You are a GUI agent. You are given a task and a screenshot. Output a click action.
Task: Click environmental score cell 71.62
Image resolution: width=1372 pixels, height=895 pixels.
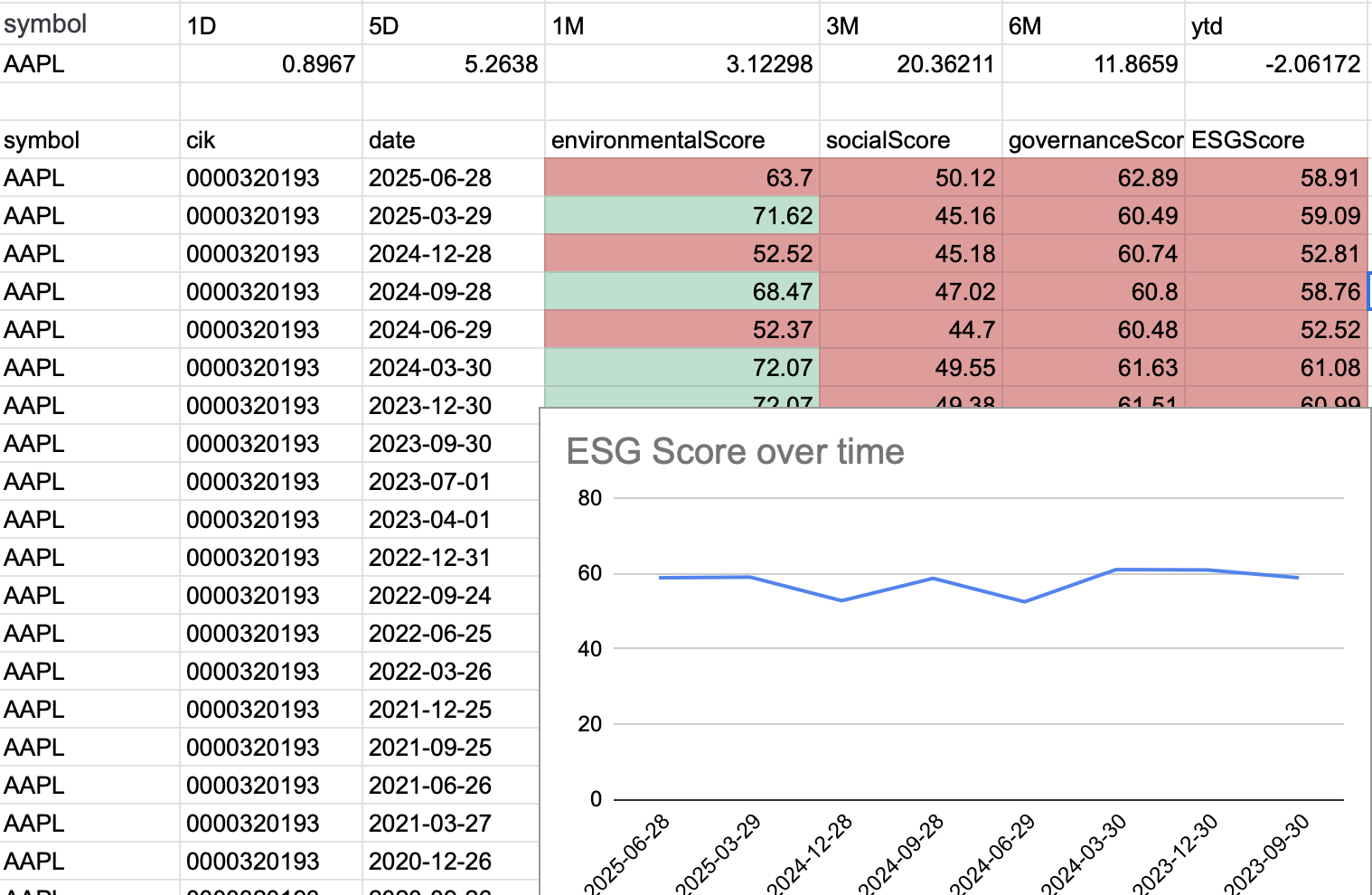[682, 216]
